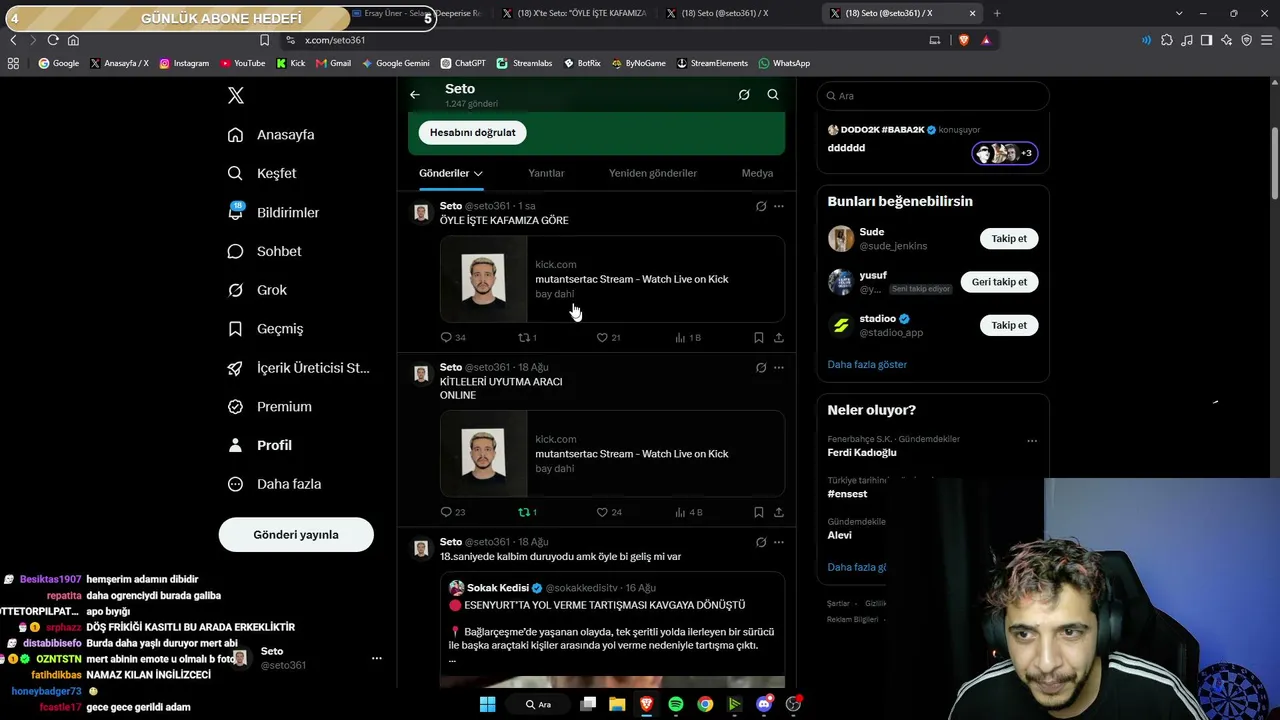Click Geri takip et for yusuf
Viewport: 1280px width, 720px height.
[x=999, y=282]
